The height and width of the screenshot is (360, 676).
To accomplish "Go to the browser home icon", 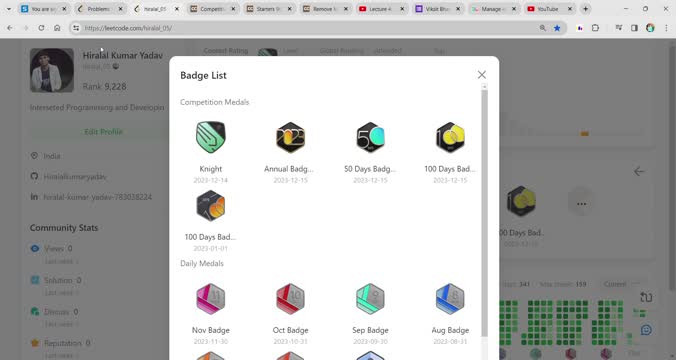I will 57,28.
